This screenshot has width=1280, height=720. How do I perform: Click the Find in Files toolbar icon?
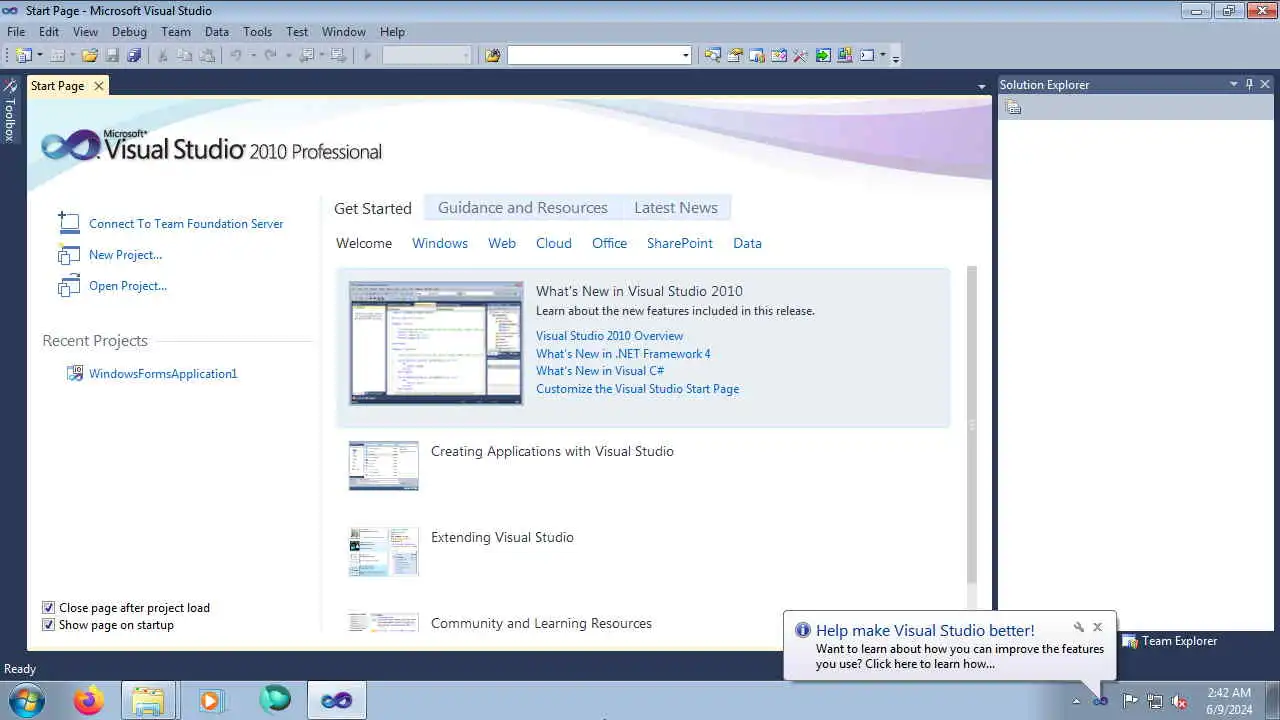tap(493, 56)
